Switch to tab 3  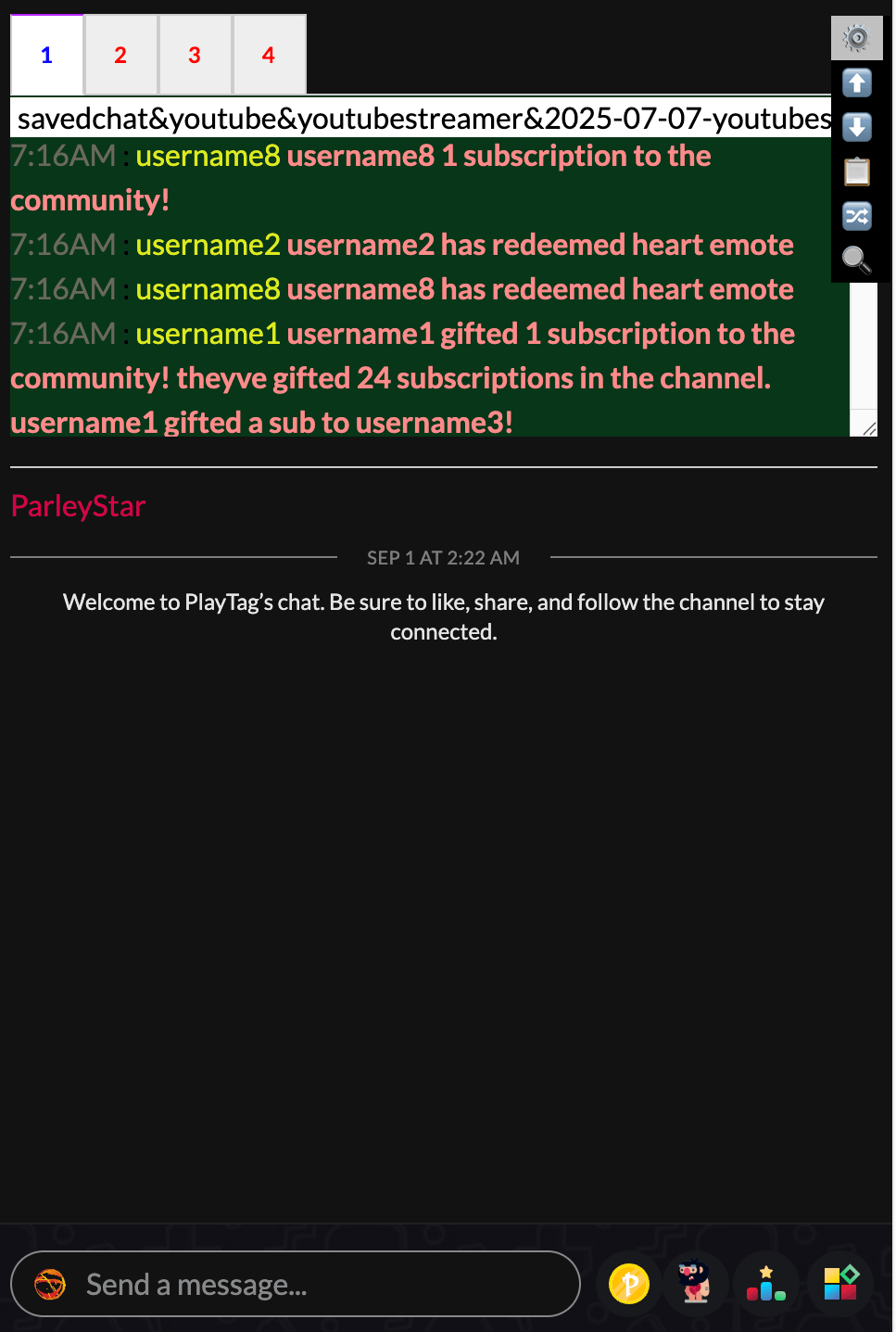[195, 55]
